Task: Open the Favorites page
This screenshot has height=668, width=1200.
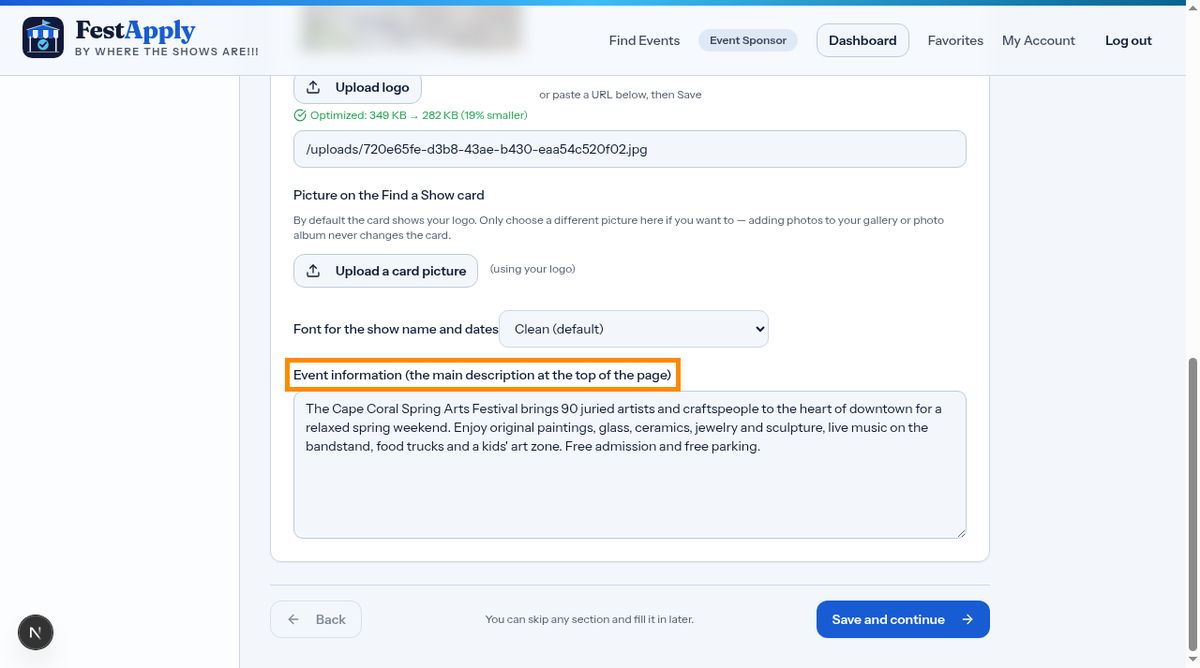Action: pyautogui.click(x=955, y=40)
